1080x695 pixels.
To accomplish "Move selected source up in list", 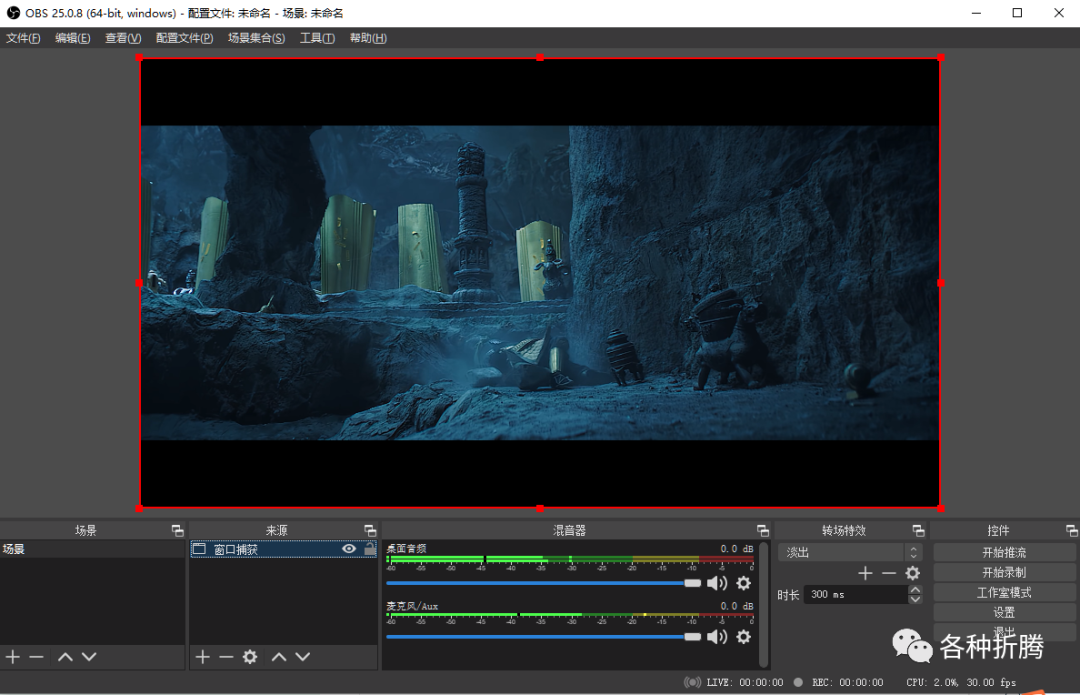I will 279,657.
